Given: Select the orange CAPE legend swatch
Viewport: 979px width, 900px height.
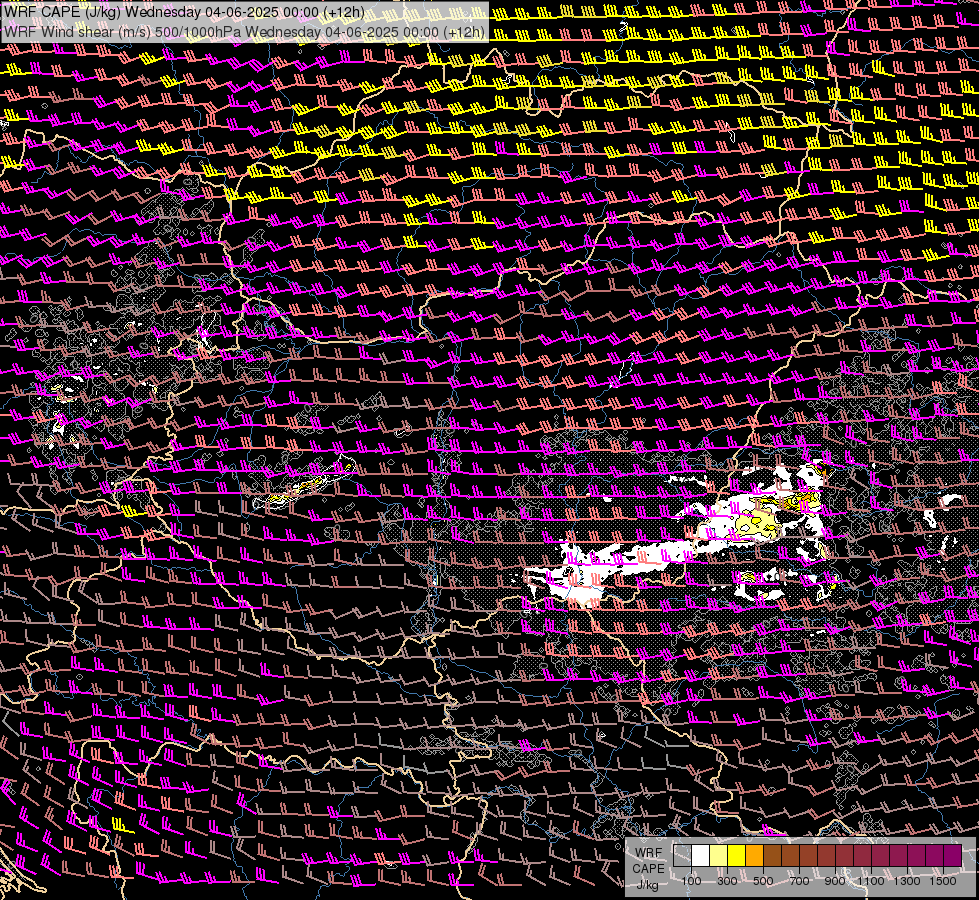Looking at the screenshot, I should pyautogui.click(x=754, y=855).
